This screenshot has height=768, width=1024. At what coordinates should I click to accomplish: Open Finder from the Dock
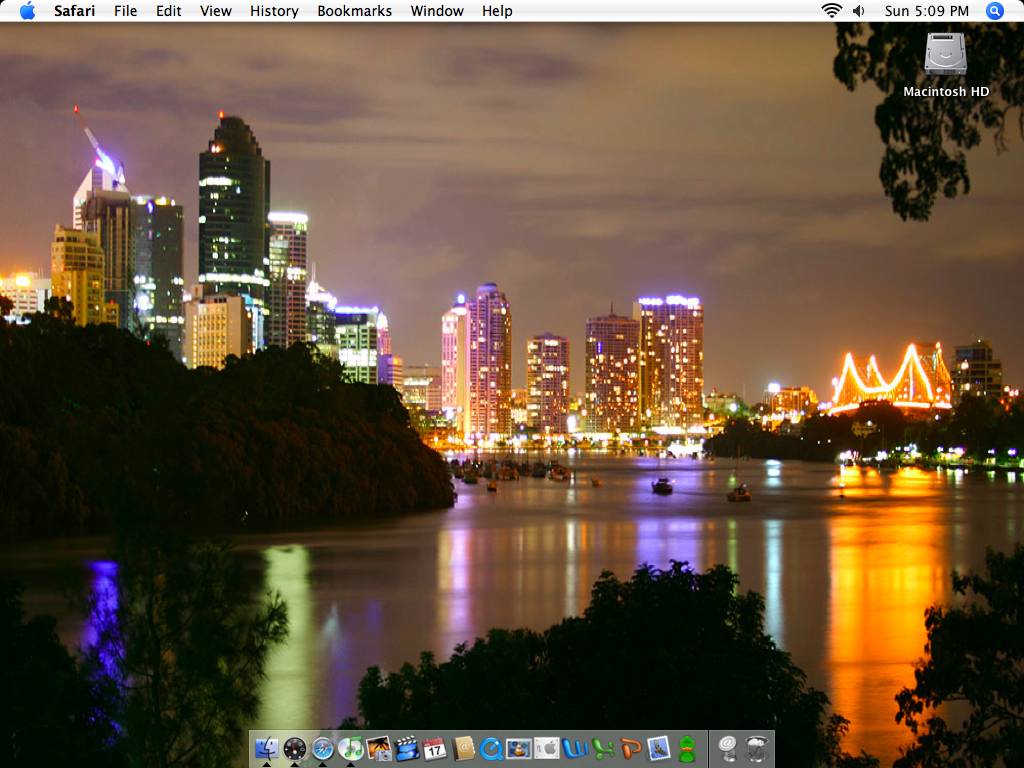(266, 748)
